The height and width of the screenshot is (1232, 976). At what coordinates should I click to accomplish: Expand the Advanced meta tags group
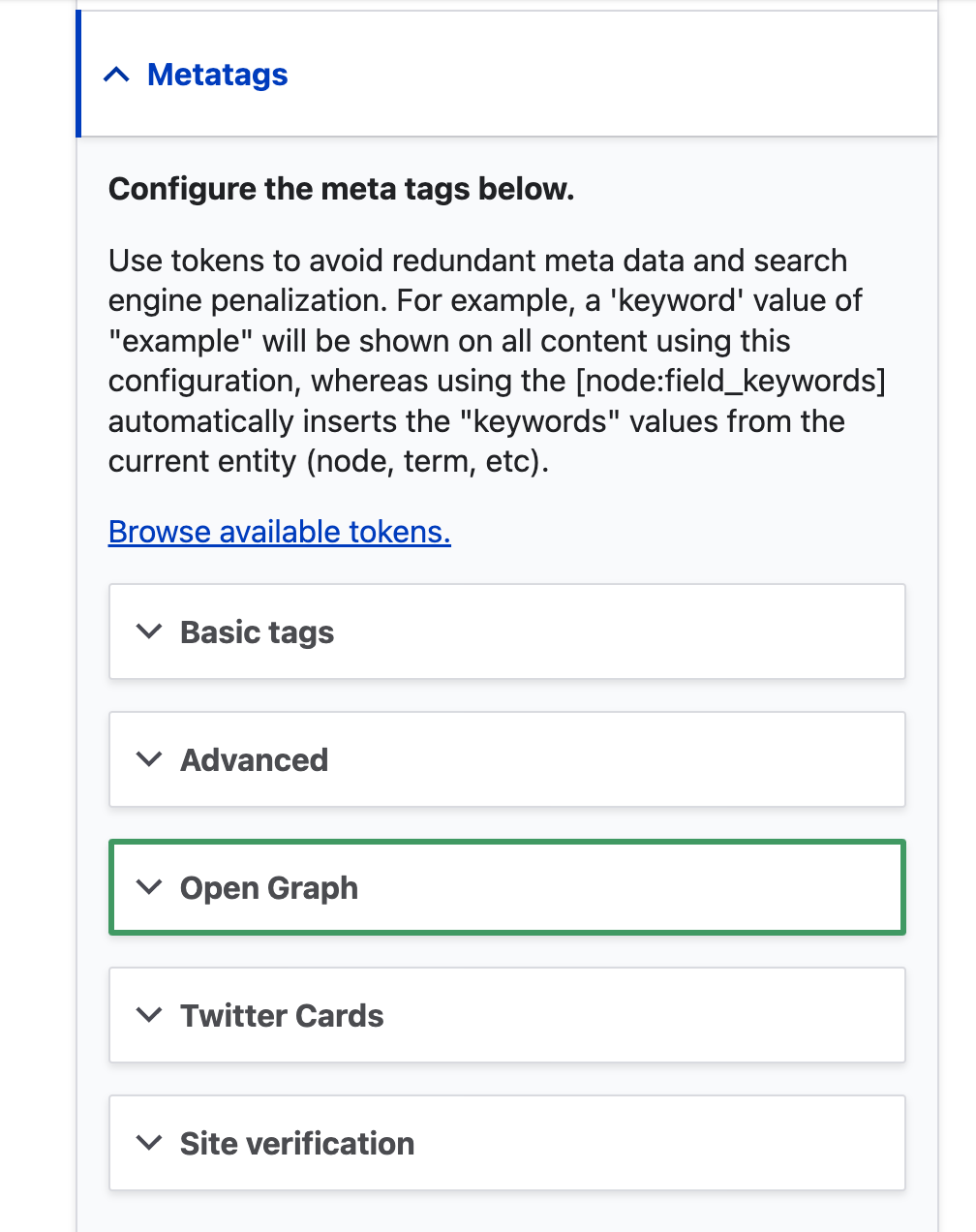click(x=254, y=759)
